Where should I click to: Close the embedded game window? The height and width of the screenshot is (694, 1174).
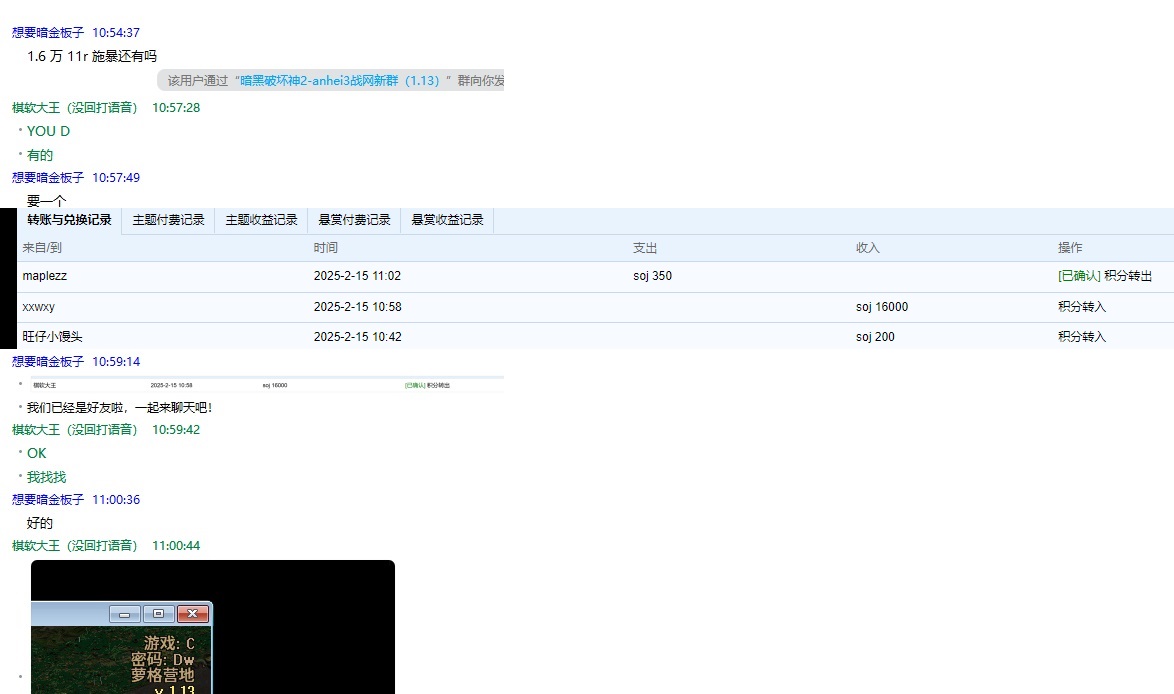[192, 613]
